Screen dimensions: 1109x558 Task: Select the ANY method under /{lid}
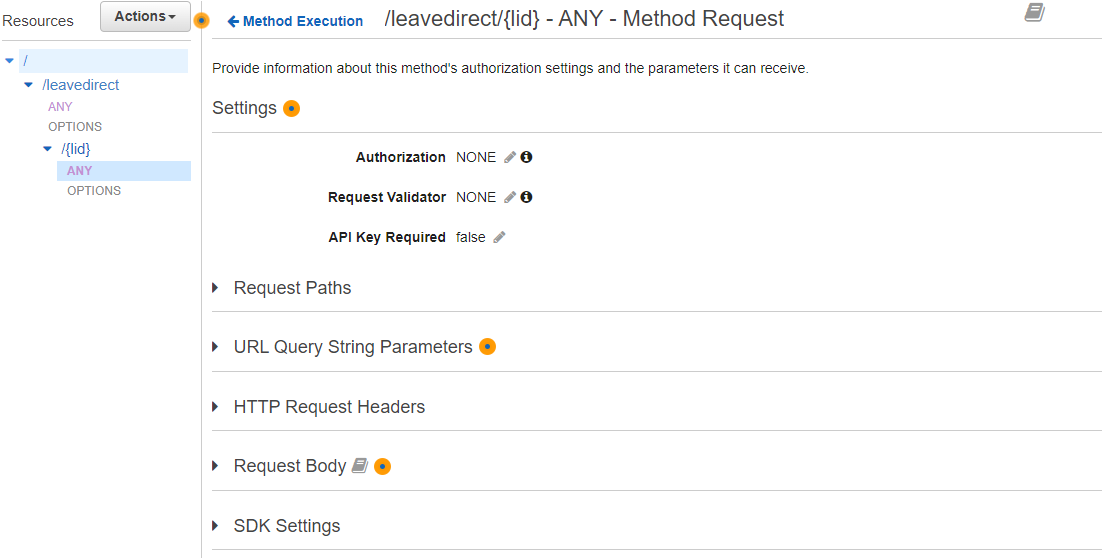124,170
